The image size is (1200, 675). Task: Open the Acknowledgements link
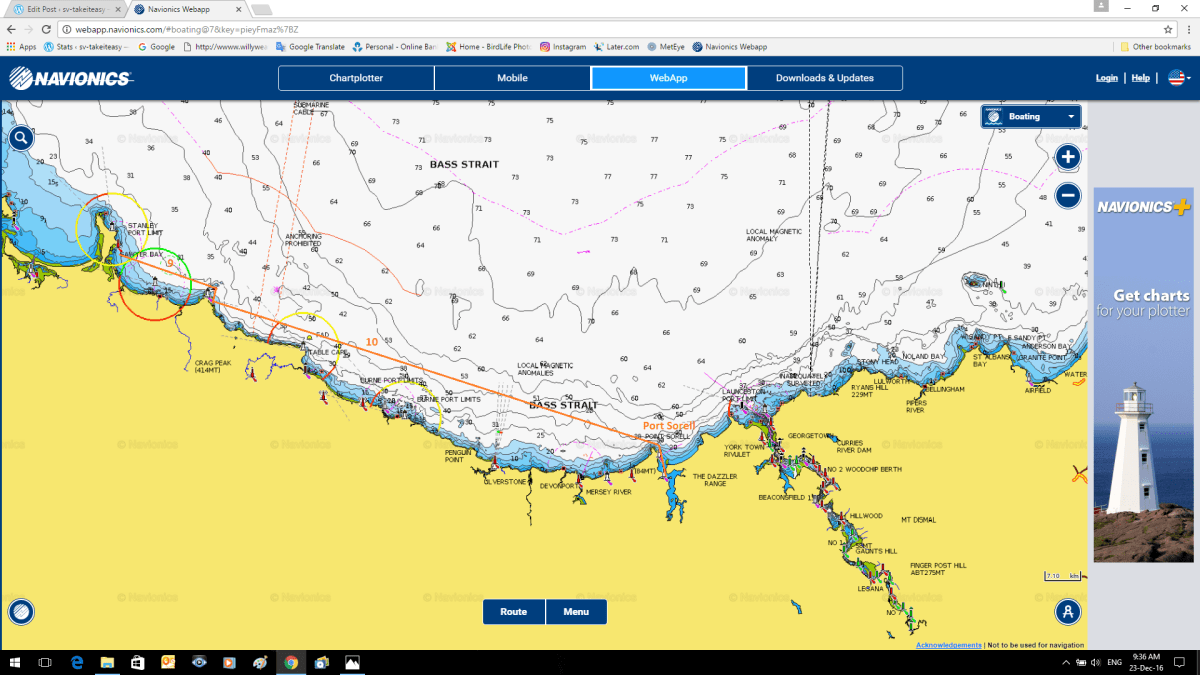pos(948,645)
